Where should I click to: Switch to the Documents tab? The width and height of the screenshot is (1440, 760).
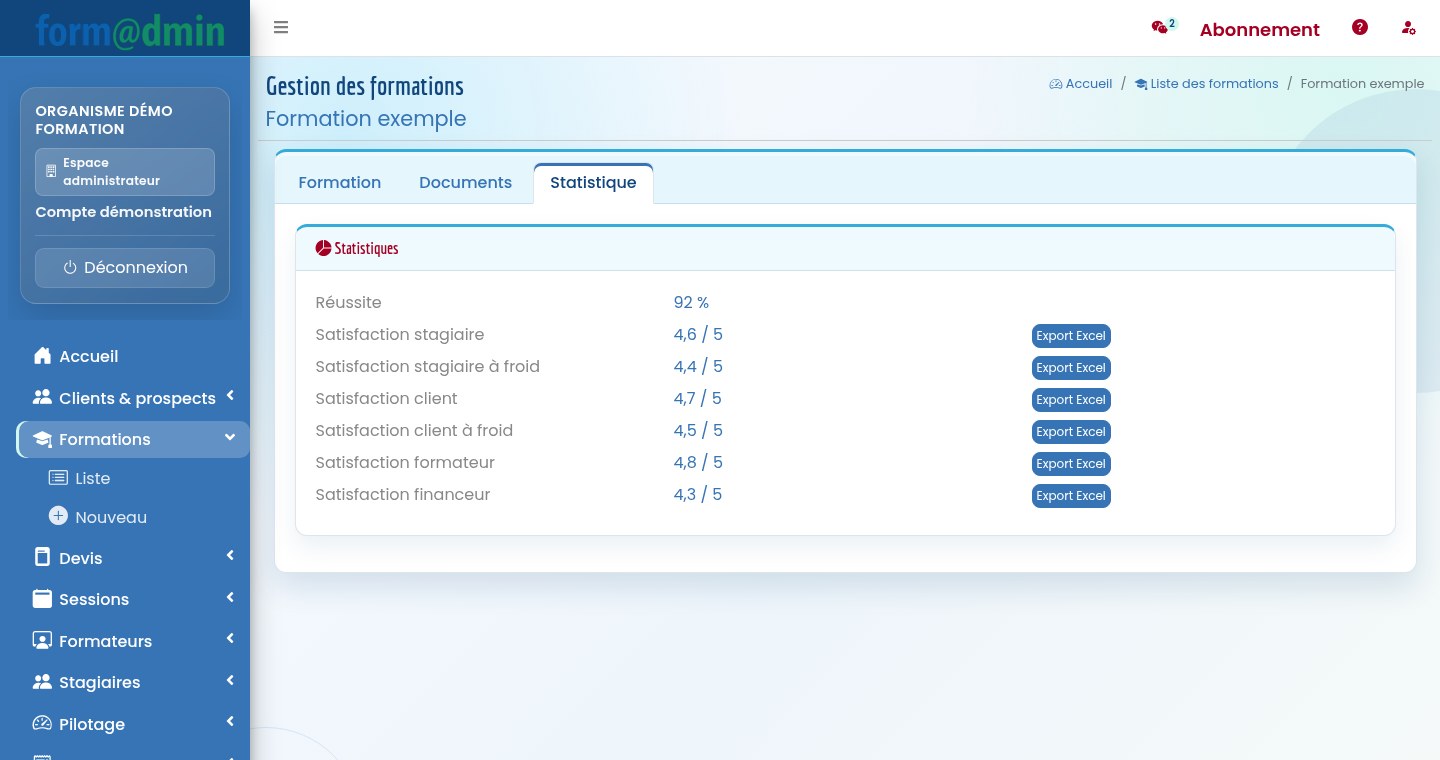465,183
